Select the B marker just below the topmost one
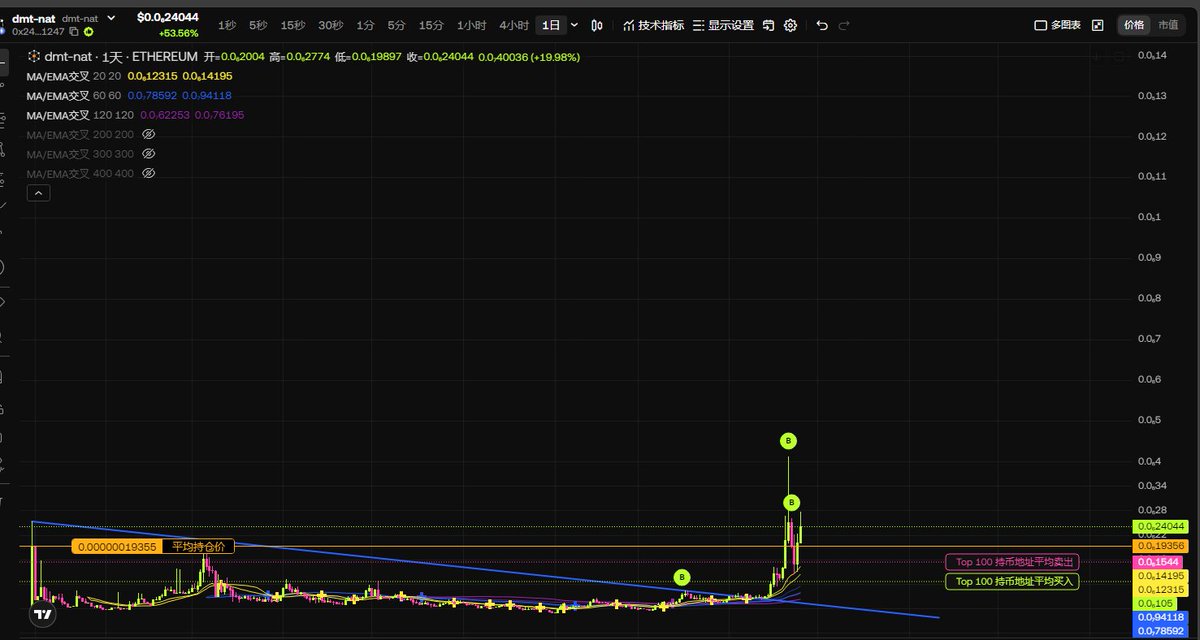This screenshot has height=640, width=1200. coord(791,502)
